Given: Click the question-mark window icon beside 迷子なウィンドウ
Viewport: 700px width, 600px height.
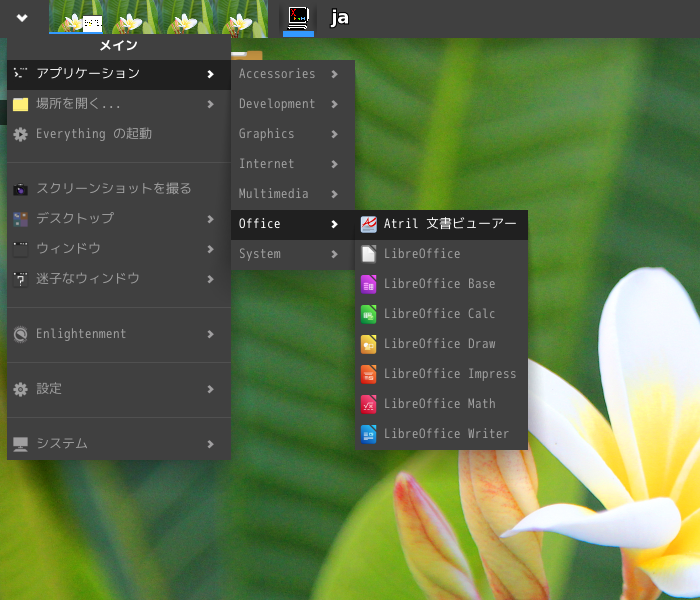Looking at the screenshot, I should 20,279.
